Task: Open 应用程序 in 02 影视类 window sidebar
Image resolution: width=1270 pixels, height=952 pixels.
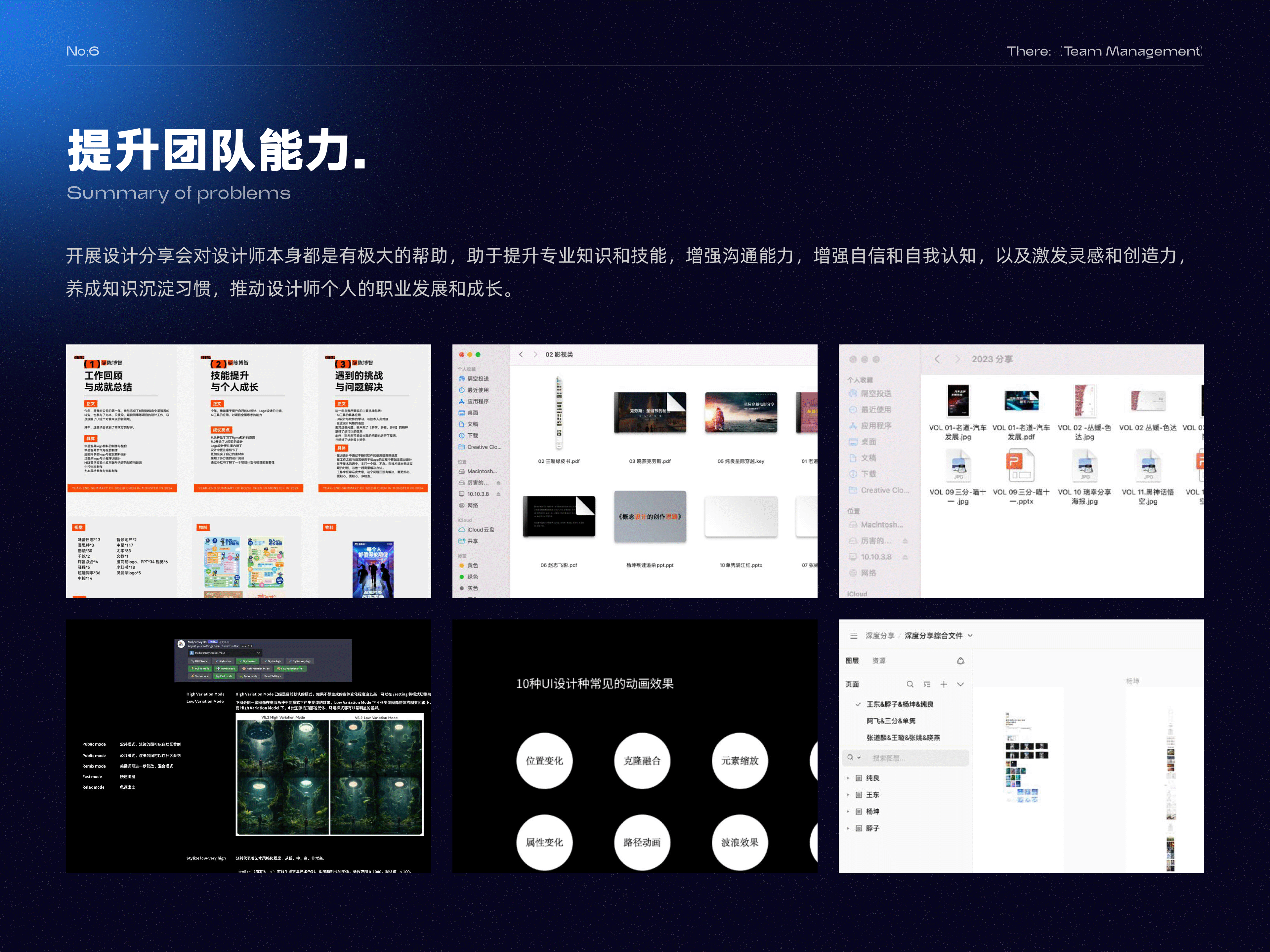Action: pos(474,402)
